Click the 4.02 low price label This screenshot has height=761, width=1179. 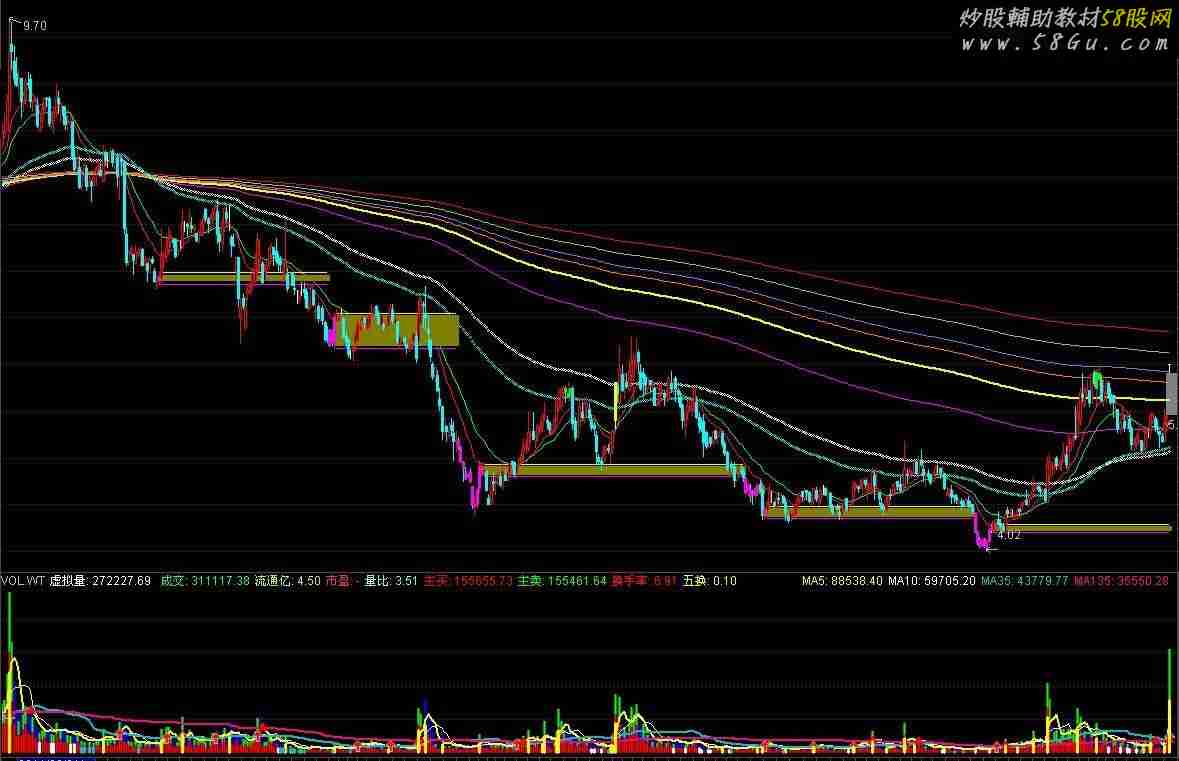(x=1009, y=535)
